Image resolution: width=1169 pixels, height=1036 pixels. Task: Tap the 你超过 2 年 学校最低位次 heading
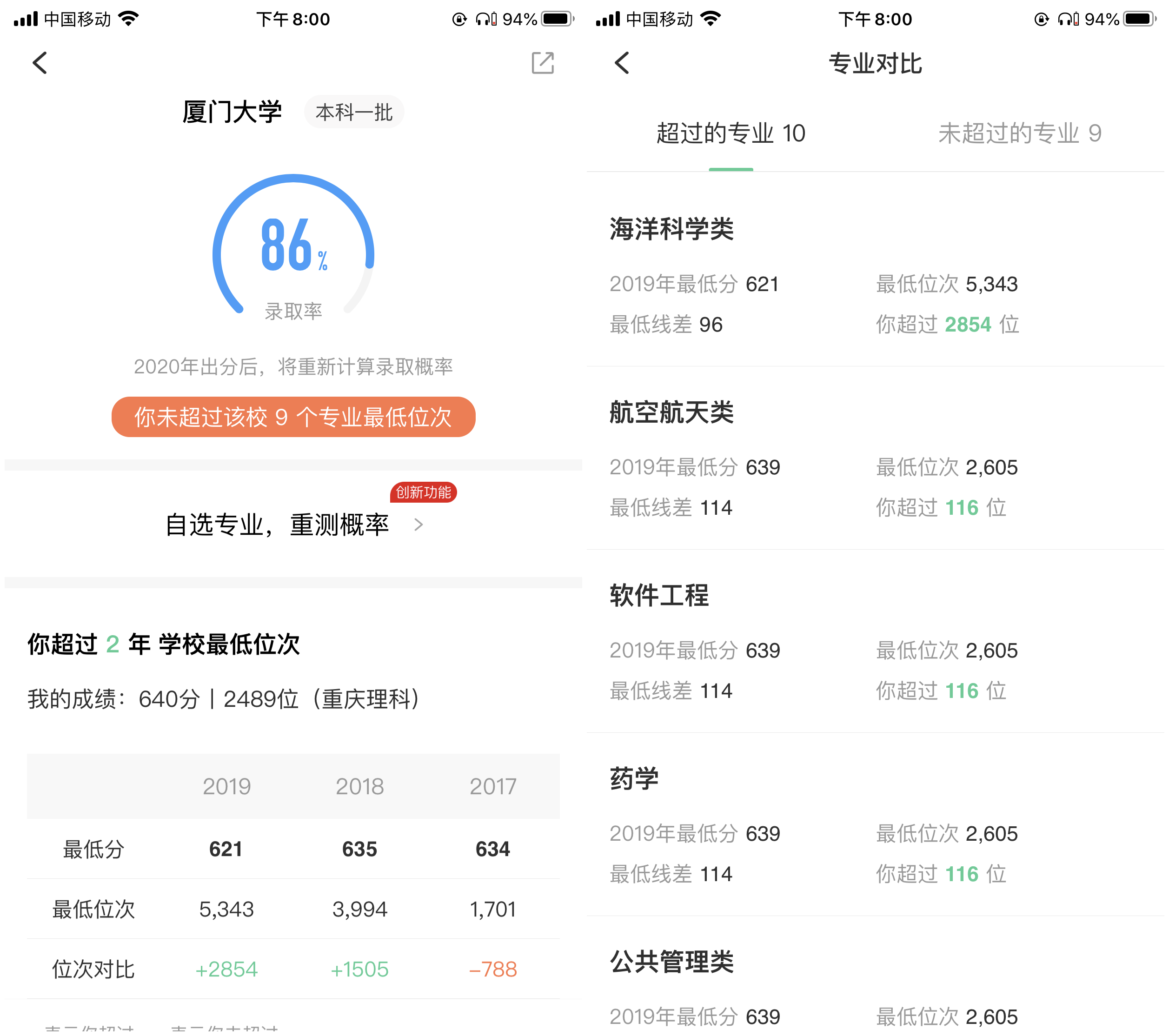point(164,644)
